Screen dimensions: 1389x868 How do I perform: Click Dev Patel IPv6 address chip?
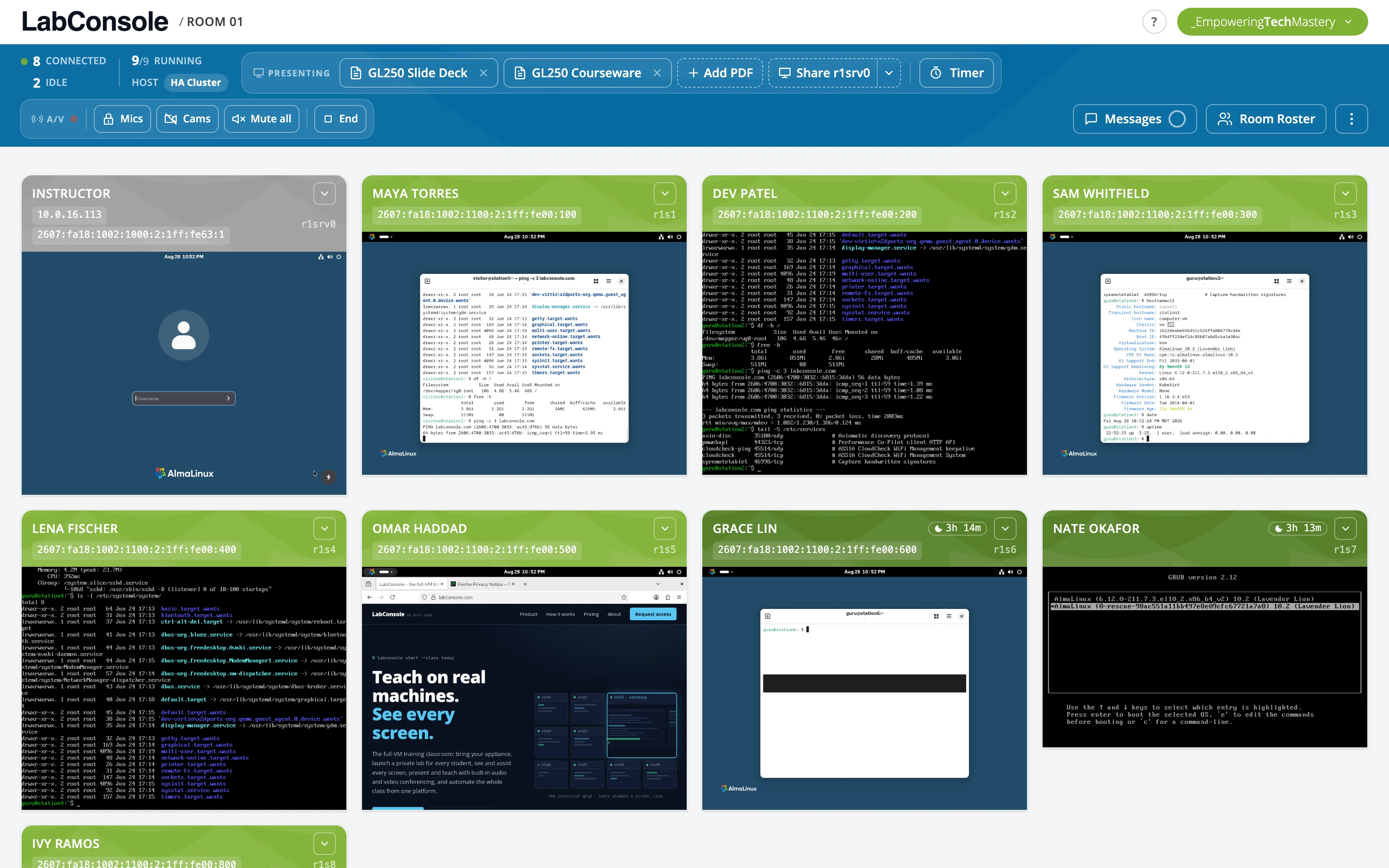817,215
